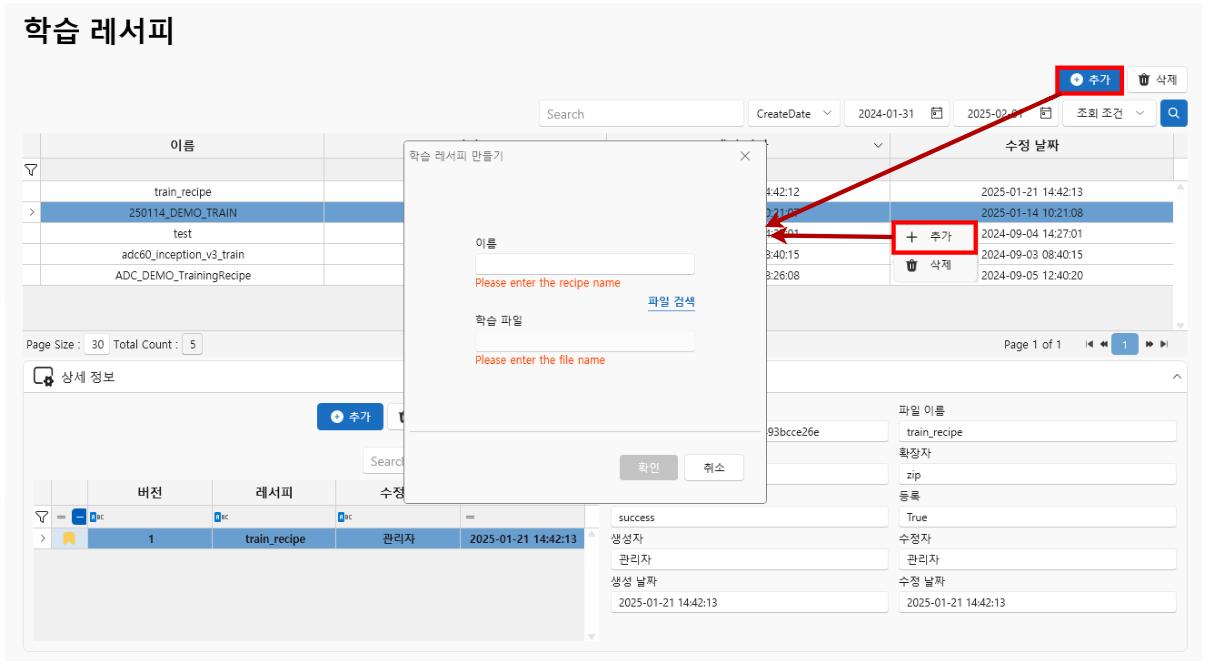Open the CreateDate dropdown

click(794, 114)
